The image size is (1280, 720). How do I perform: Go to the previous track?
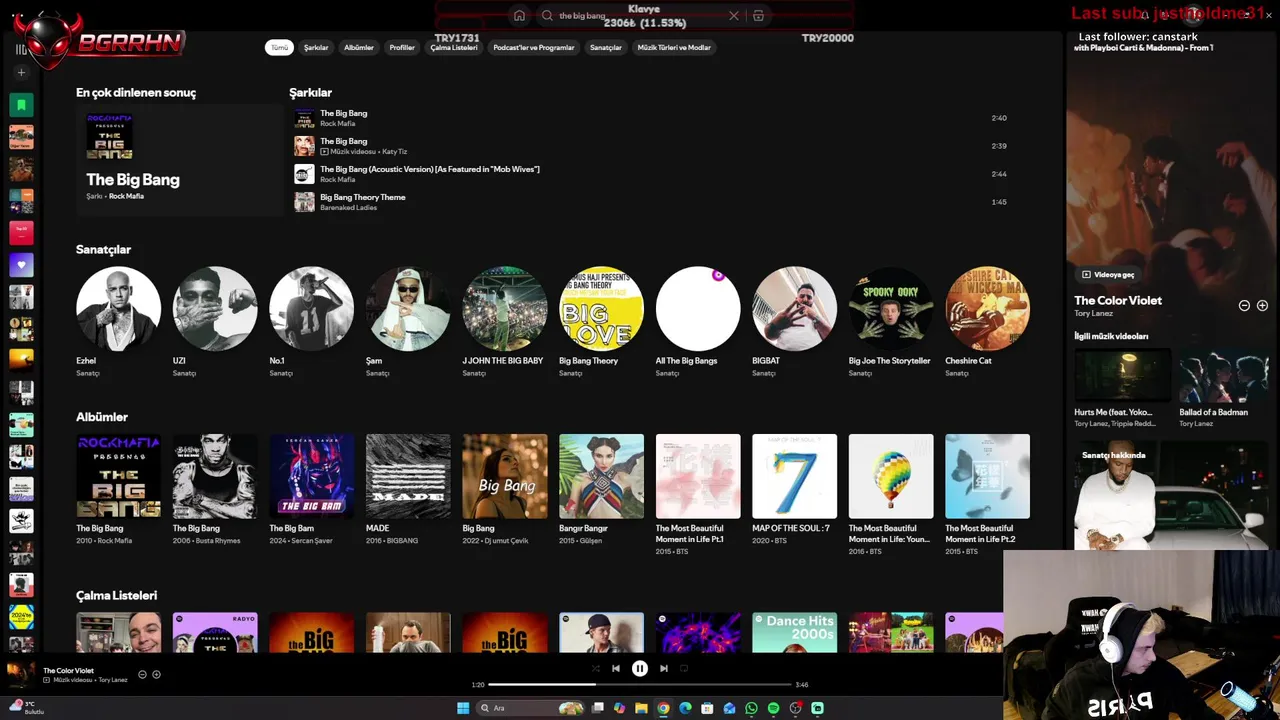616,668
